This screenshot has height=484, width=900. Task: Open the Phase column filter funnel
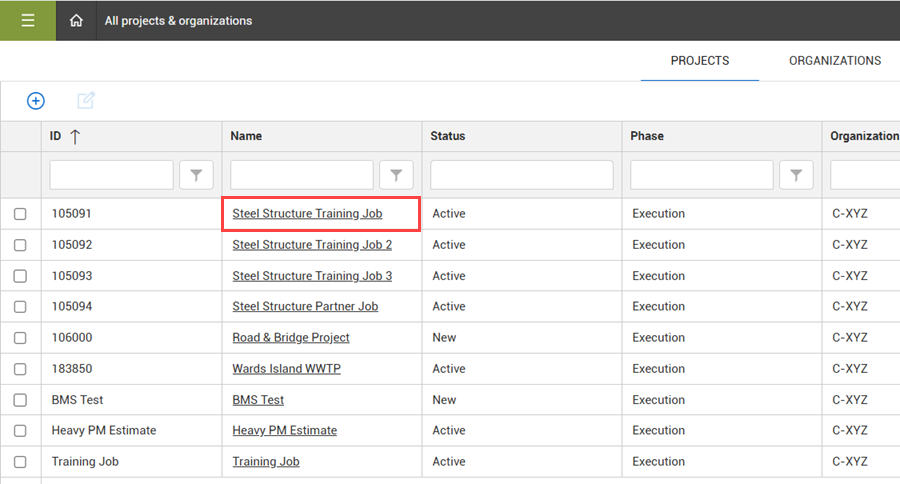point(796,175)
